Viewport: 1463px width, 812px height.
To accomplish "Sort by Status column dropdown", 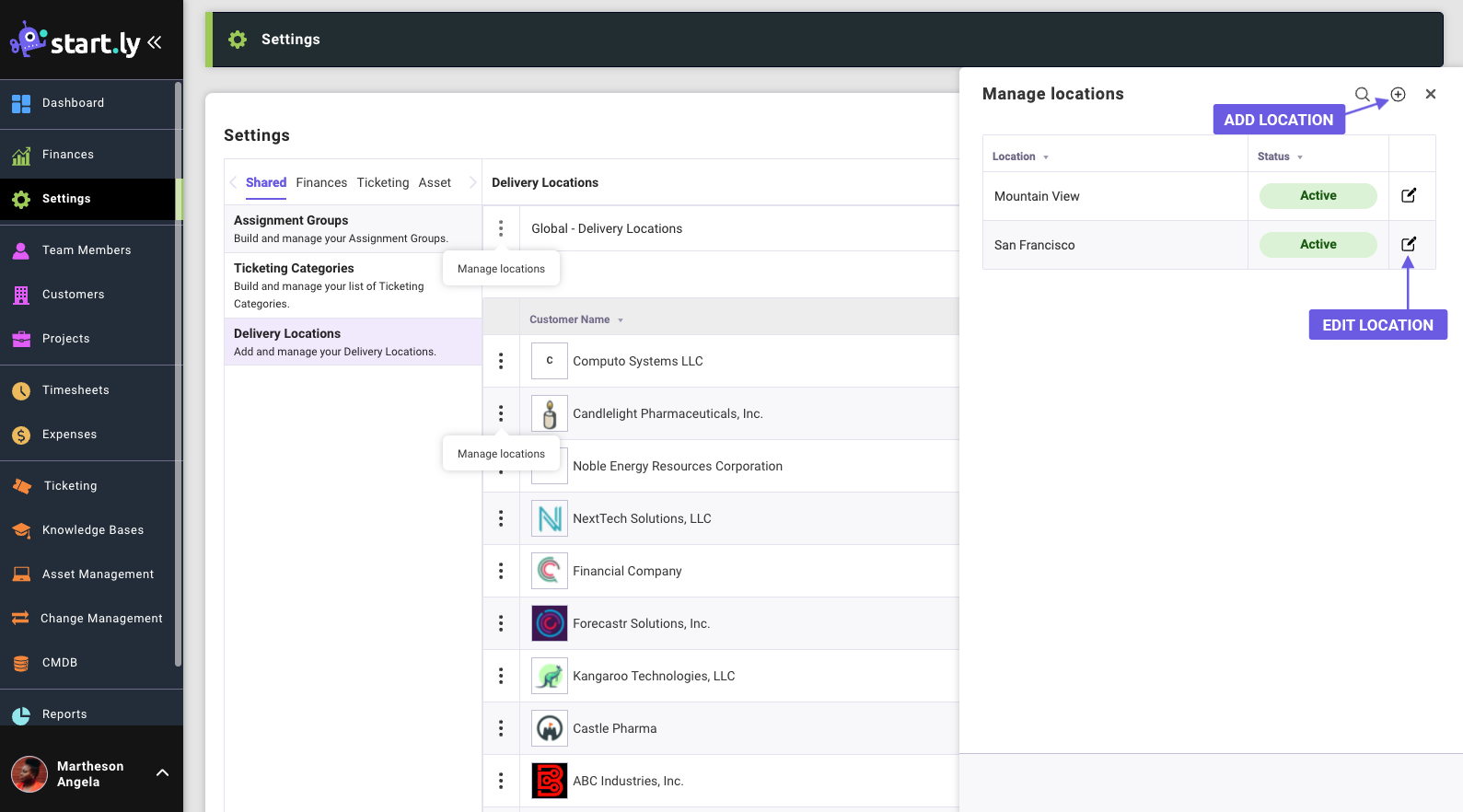I will [x=1280, y=157].
